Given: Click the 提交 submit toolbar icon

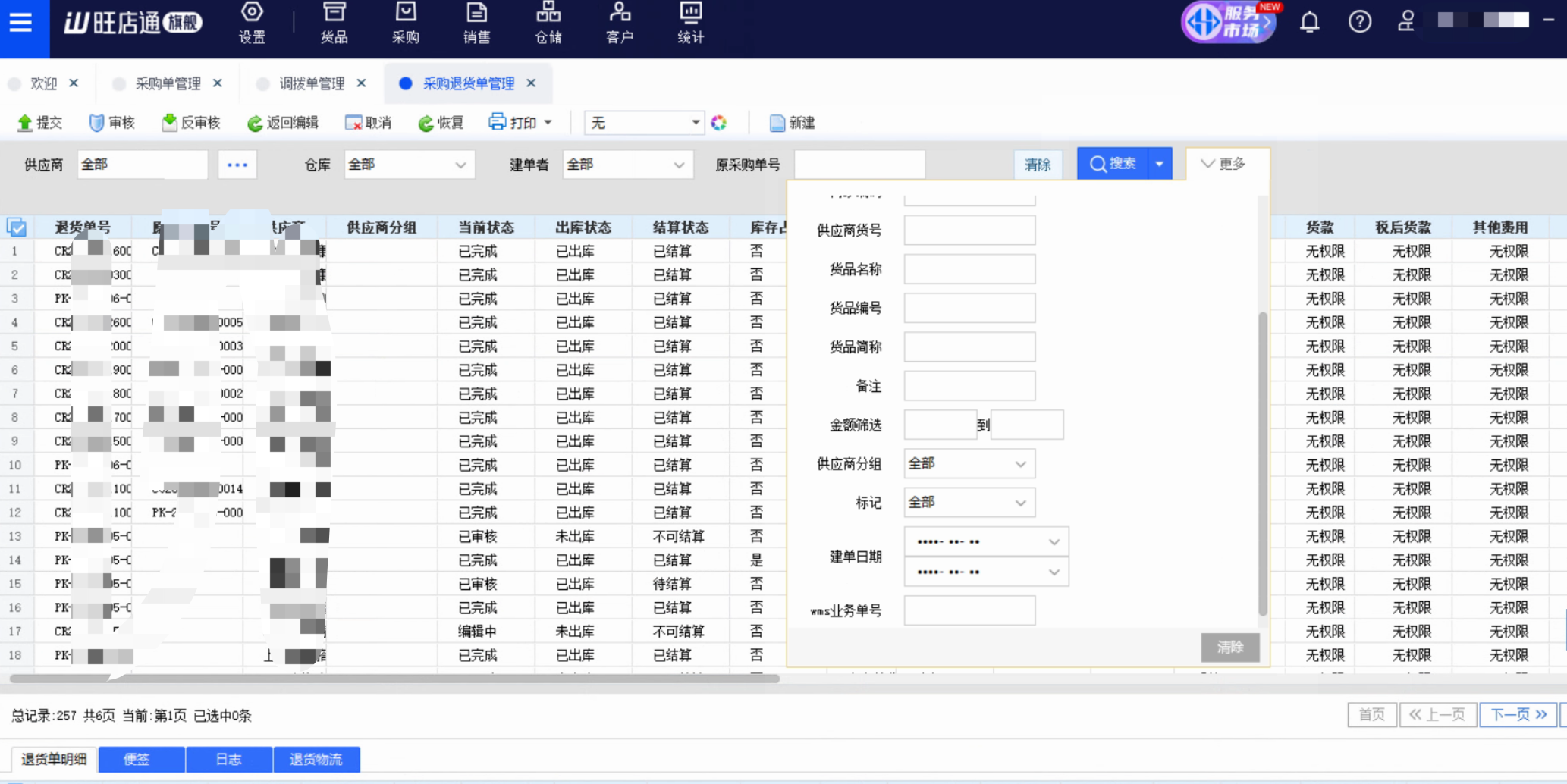Looking at the screenshot, I should tap(25, 123).
